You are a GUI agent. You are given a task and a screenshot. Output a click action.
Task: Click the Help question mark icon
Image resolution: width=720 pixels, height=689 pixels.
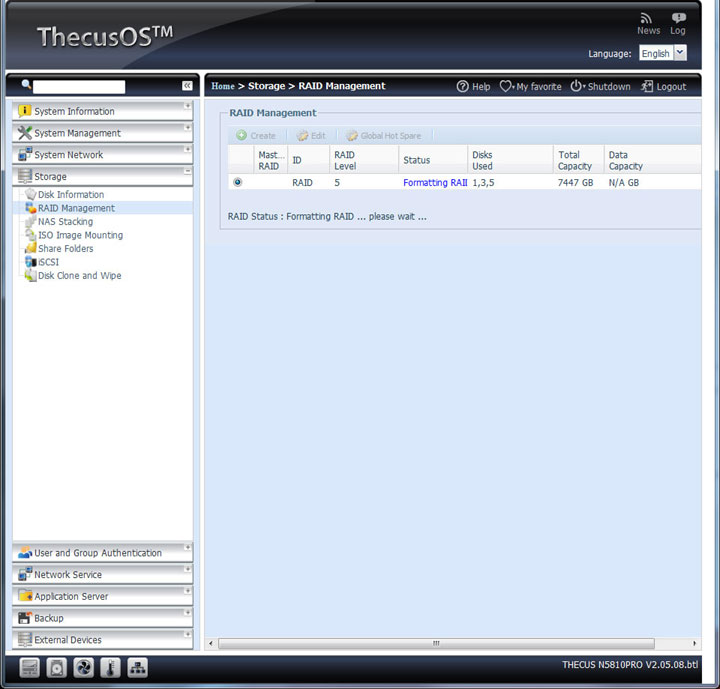point(462,86)
